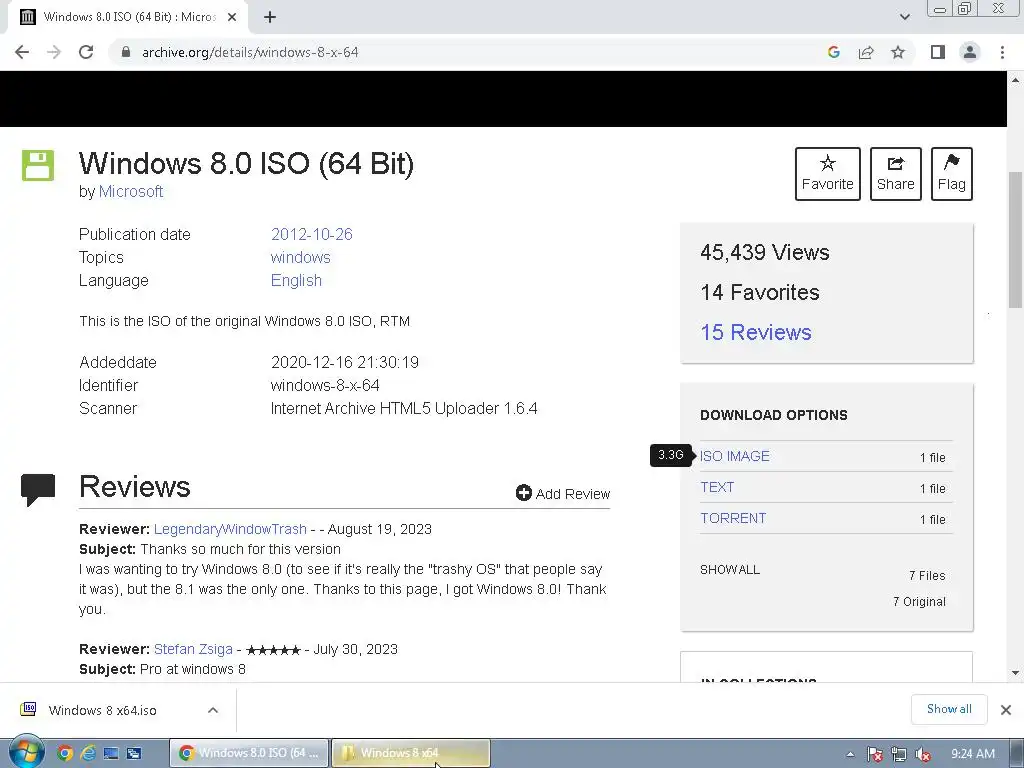Open a new browser tab
Viewport: 1024px width, 768px height.
pos(270,17)
